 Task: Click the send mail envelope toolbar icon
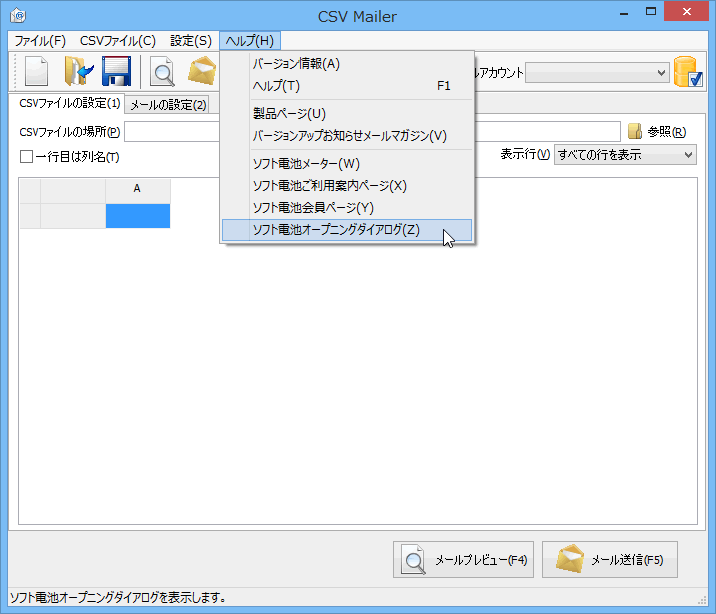202,73
